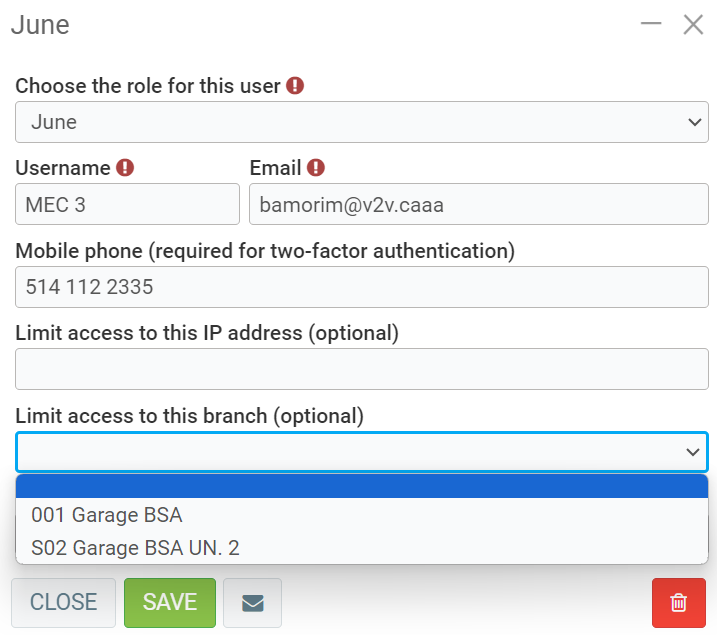Choose the S02 Garage BSA UN. 2 option
This screenshot has height=635, width=717.
(x=135, y=548)
